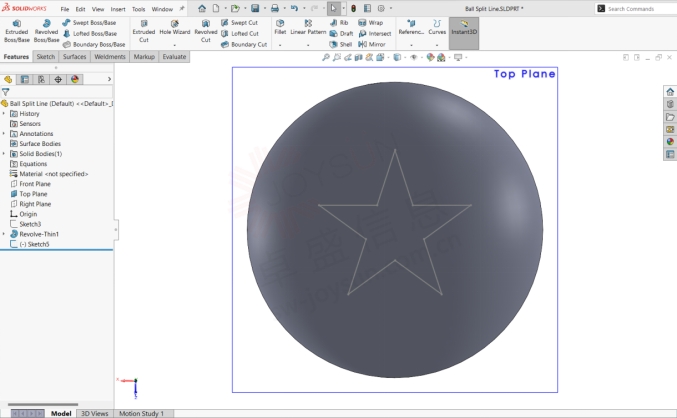
Task: Expand the Revolve-Thin1 feature node
Action: tap(4, 234)
